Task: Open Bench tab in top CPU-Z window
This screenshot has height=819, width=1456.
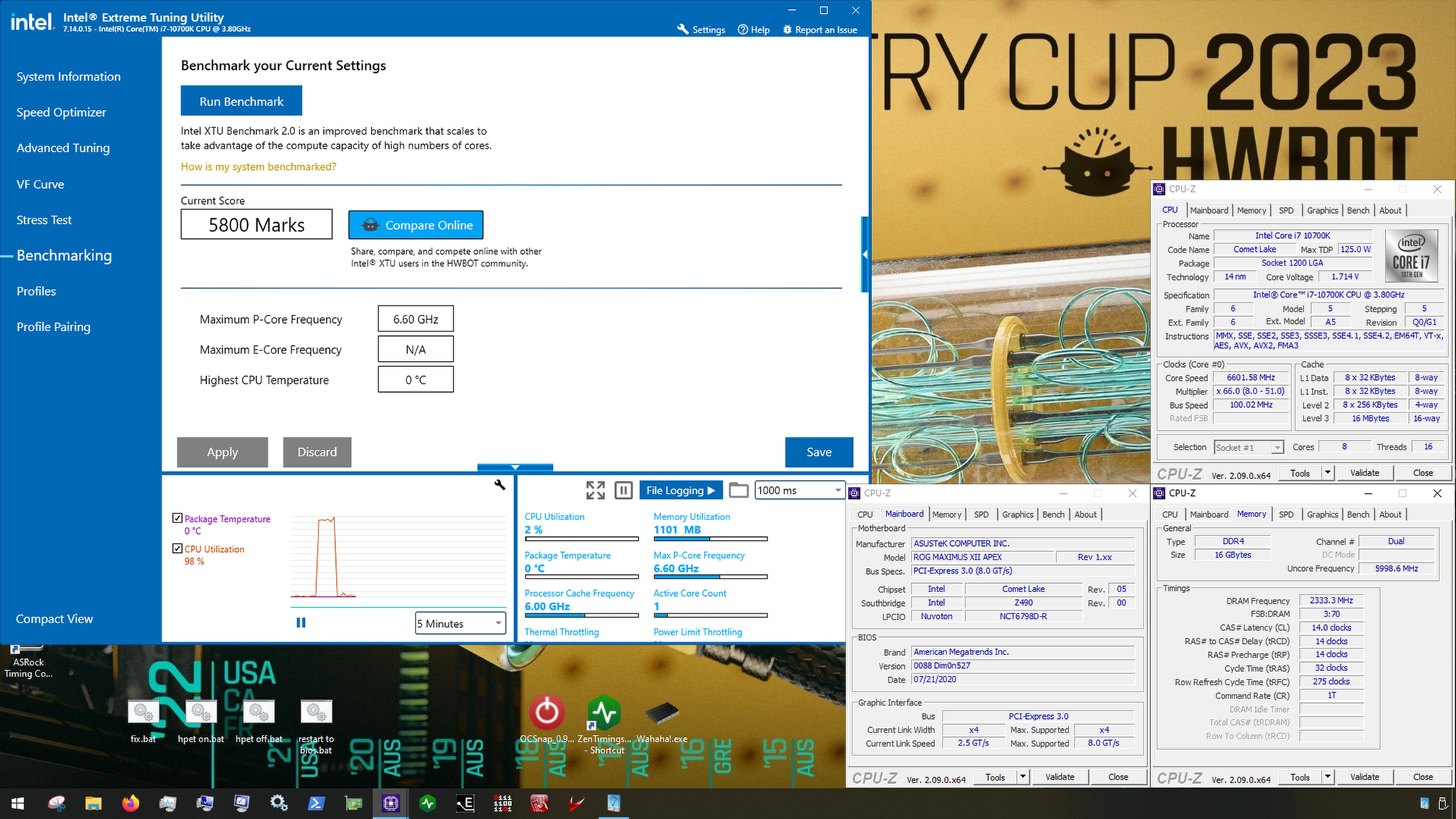Action: [1358, 210]
